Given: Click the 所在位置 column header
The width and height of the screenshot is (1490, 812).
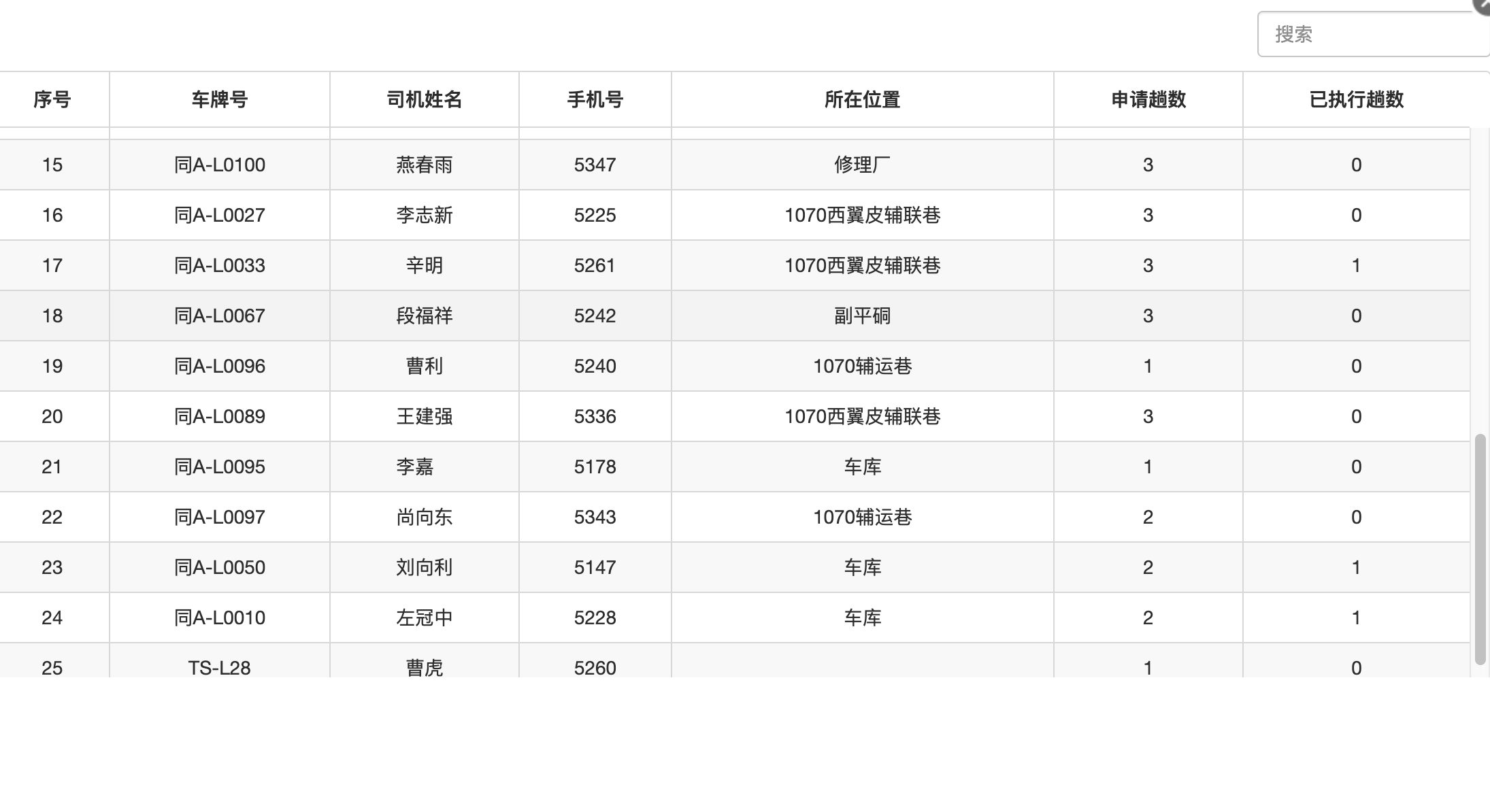Looking at the screenshot, I should pos(862,100).
